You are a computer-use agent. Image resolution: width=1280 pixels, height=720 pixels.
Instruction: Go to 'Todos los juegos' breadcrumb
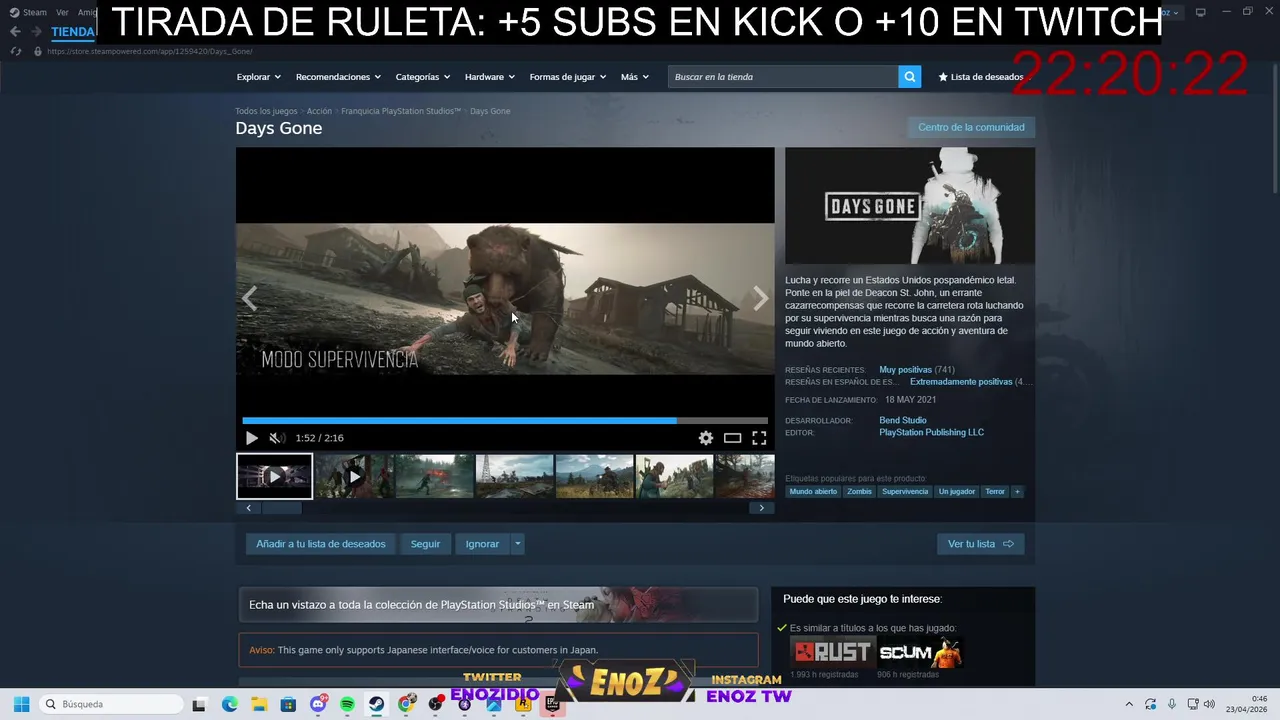tap(266, 111)
